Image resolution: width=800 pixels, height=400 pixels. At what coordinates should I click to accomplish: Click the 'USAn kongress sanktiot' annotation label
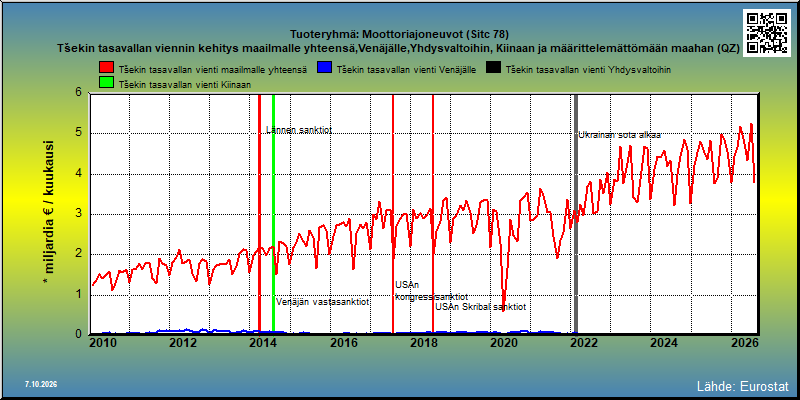click(431, 291)
